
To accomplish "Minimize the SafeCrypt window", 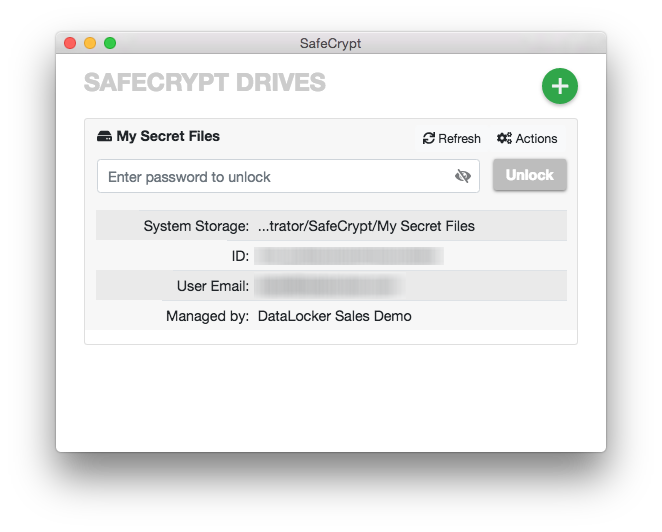I will coord(90,43).
